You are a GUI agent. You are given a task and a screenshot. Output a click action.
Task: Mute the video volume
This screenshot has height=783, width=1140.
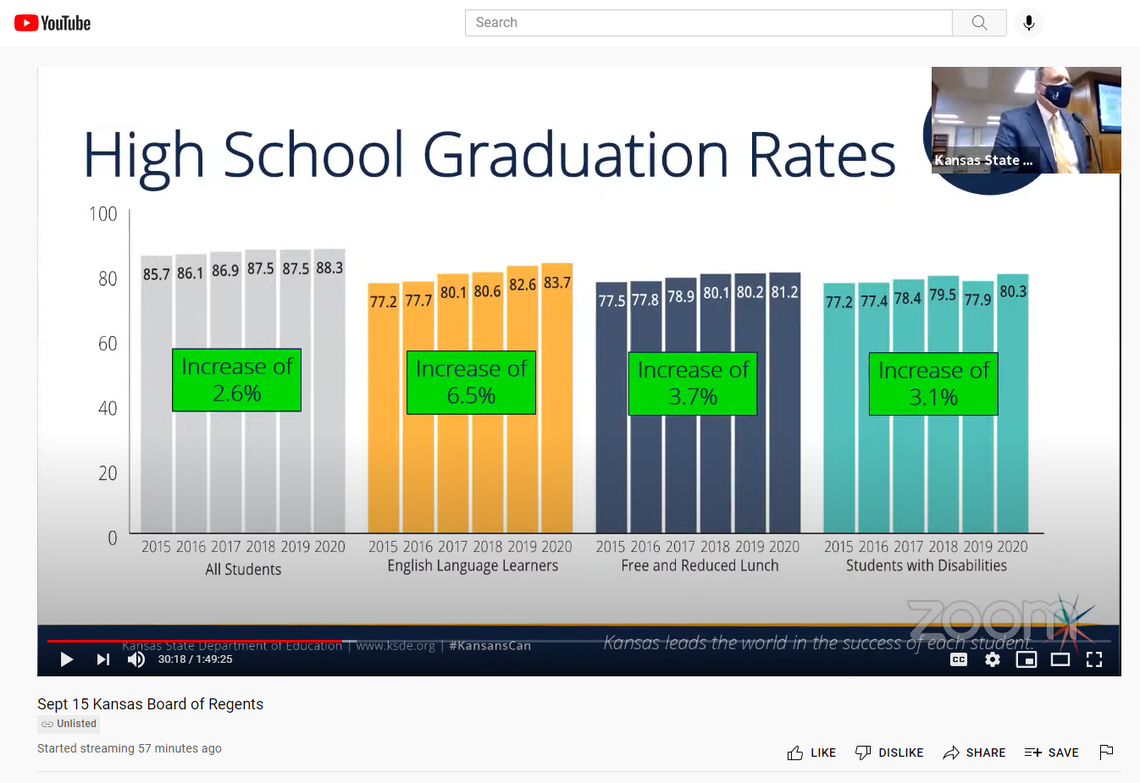click(x=136, y=660)
